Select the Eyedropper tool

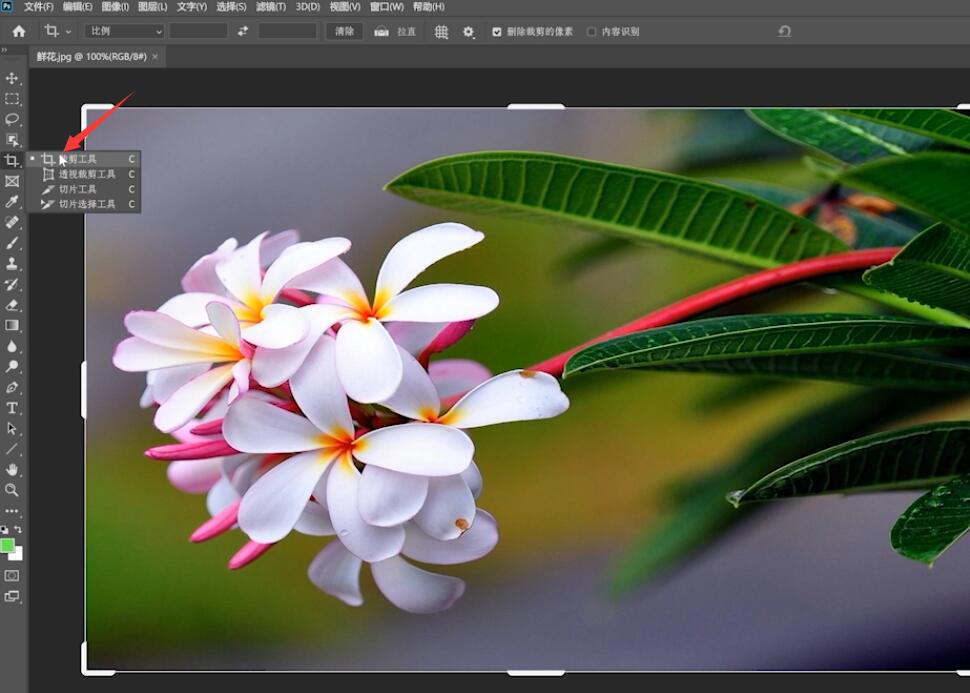click(12, 202)
